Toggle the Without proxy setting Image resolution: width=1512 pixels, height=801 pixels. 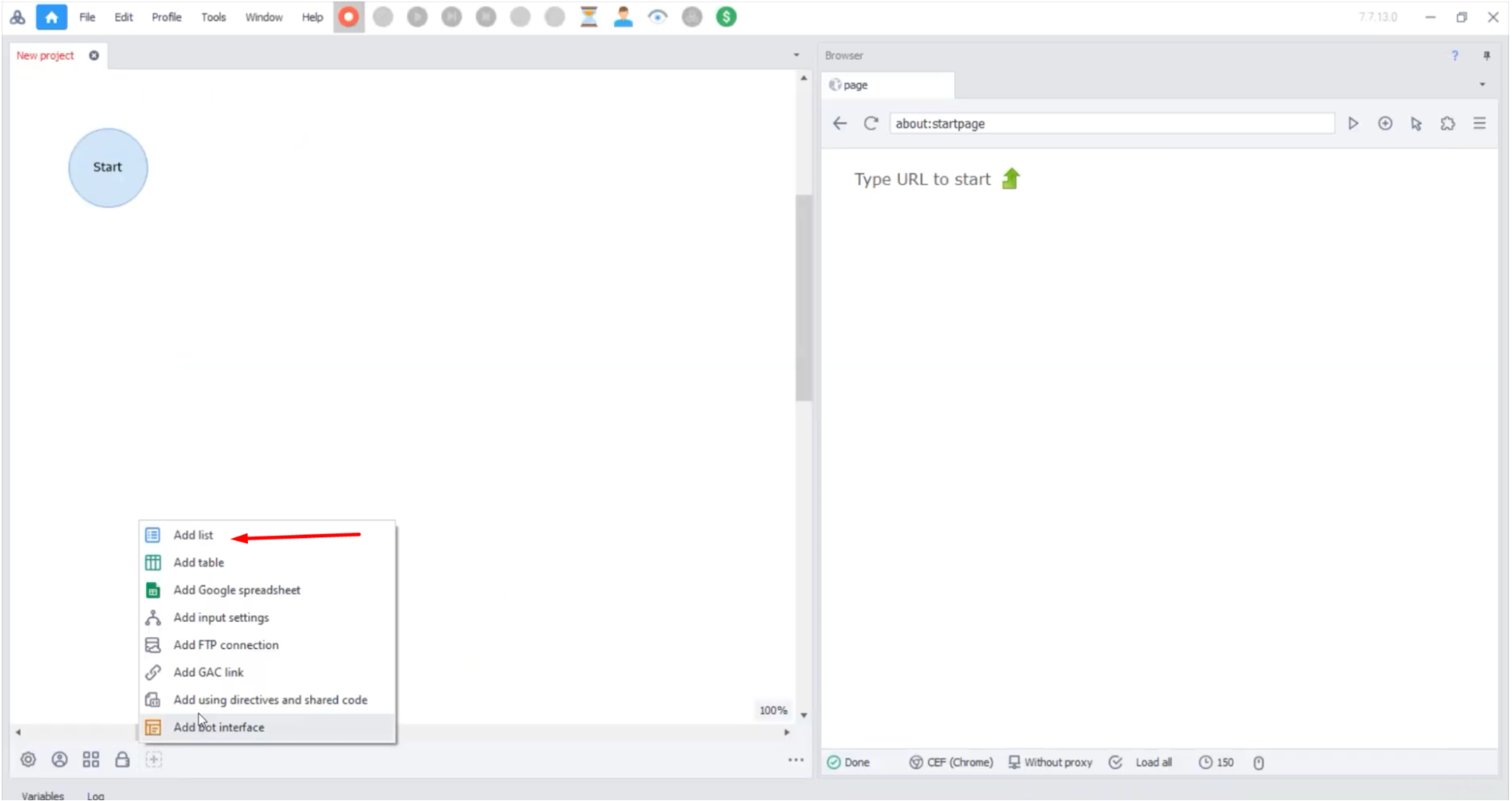1051,762
